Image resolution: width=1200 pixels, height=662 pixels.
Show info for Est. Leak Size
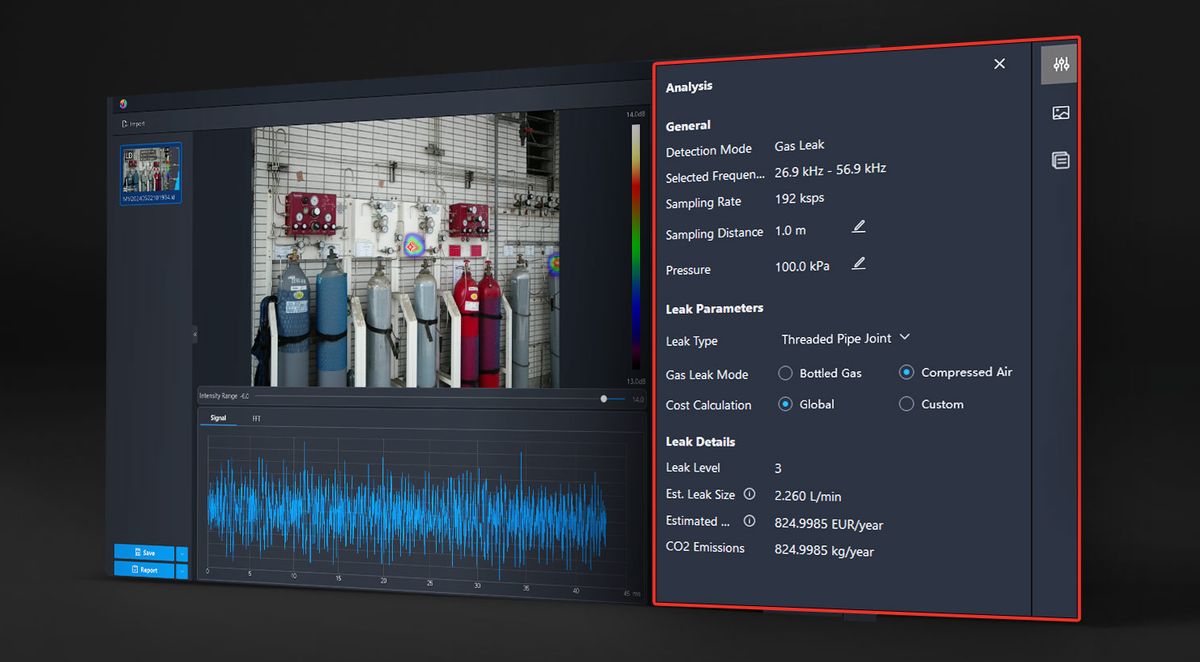coord(749,494)
